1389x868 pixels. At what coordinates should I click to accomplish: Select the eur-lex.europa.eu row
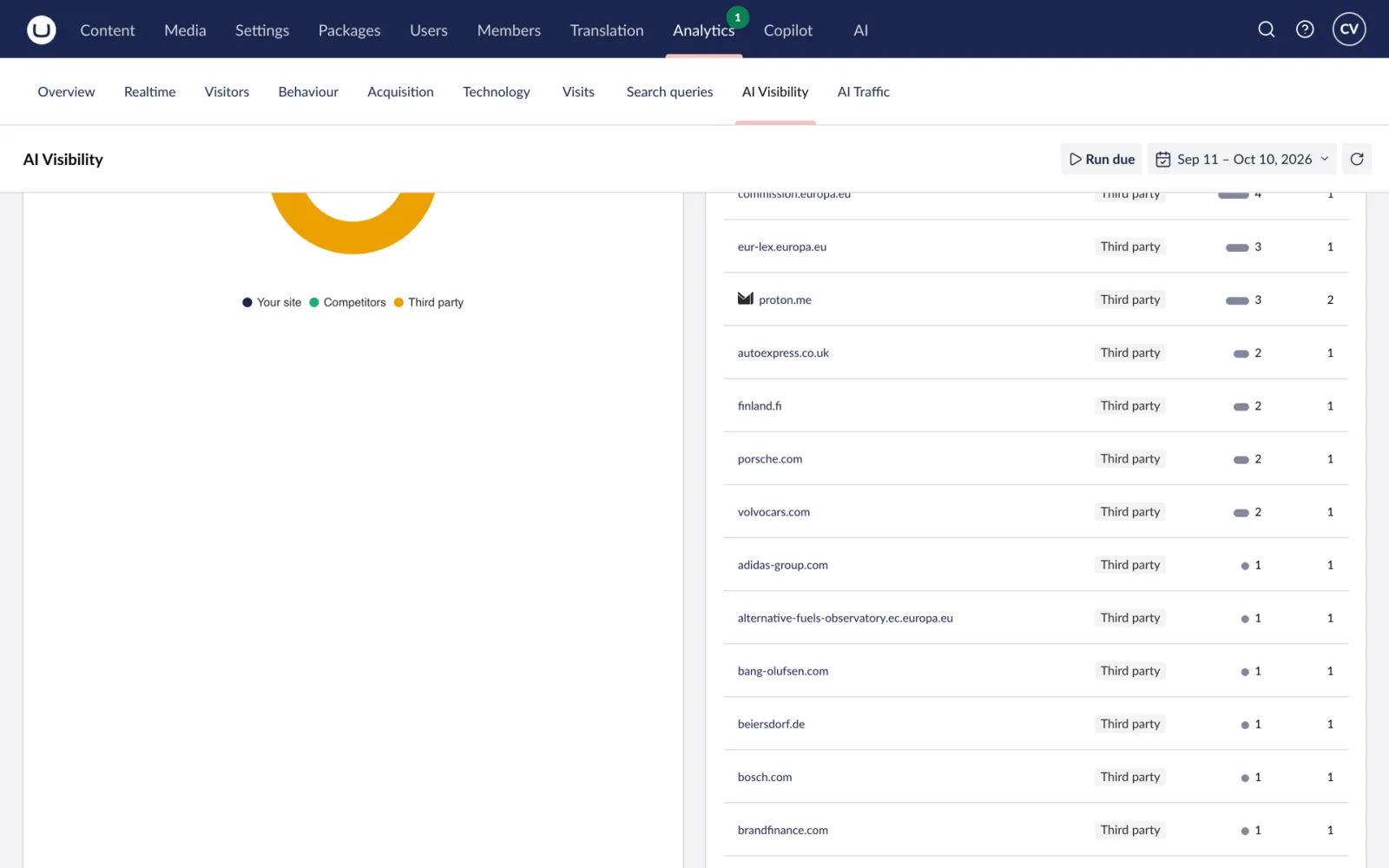[x=1035, y=247]
